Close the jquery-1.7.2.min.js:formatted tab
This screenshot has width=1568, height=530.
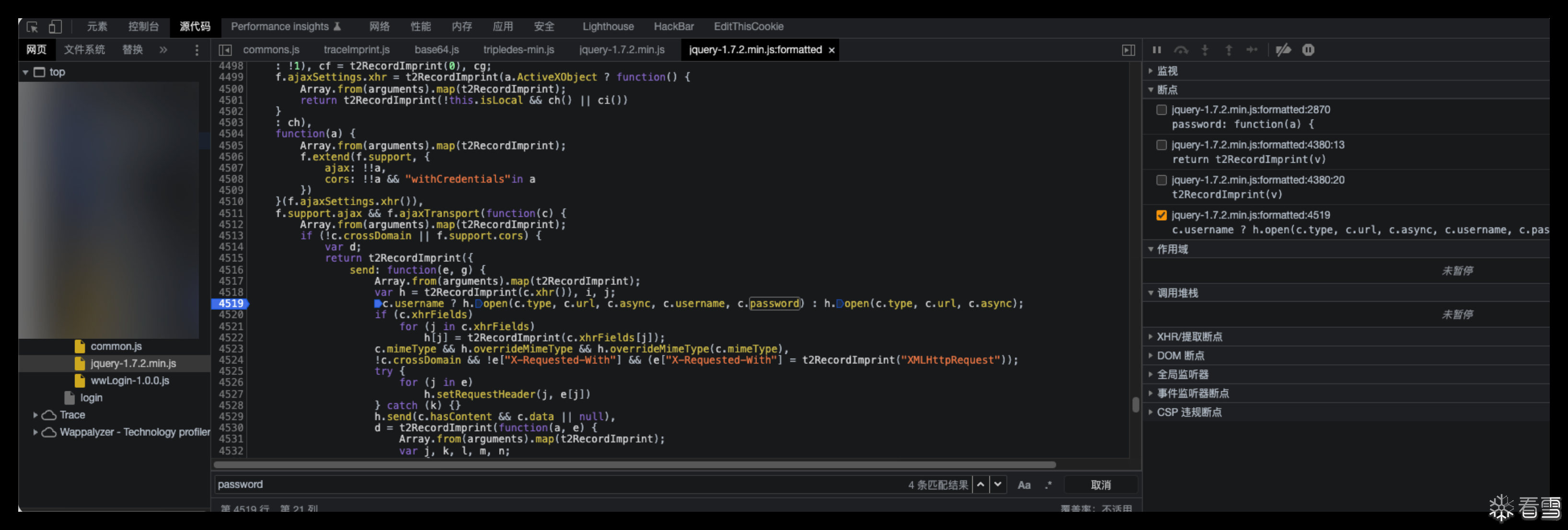[831, 50]
